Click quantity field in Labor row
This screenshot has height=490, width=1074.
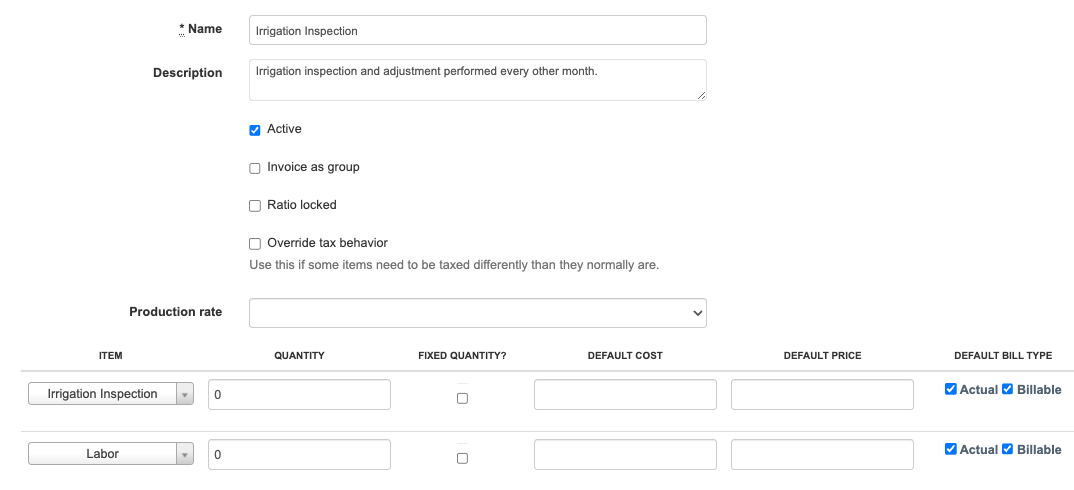point(299,455)
